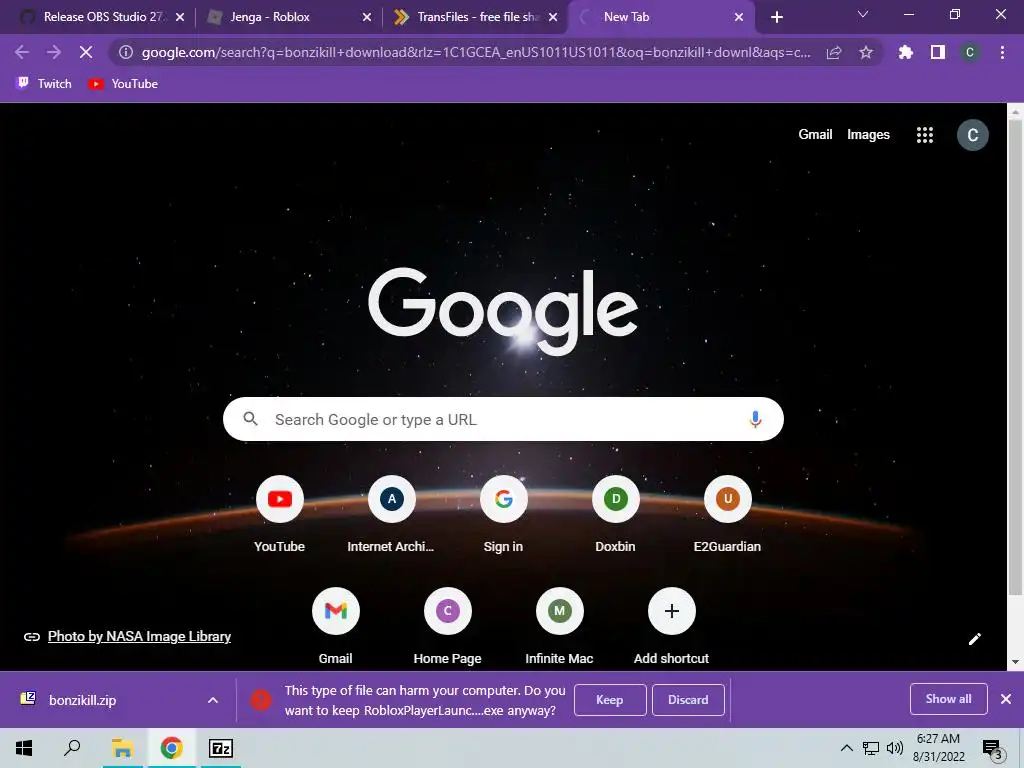Screen dimensions: 1024x768
Task: Click the network icon in system tray
Action: (871, 748)
